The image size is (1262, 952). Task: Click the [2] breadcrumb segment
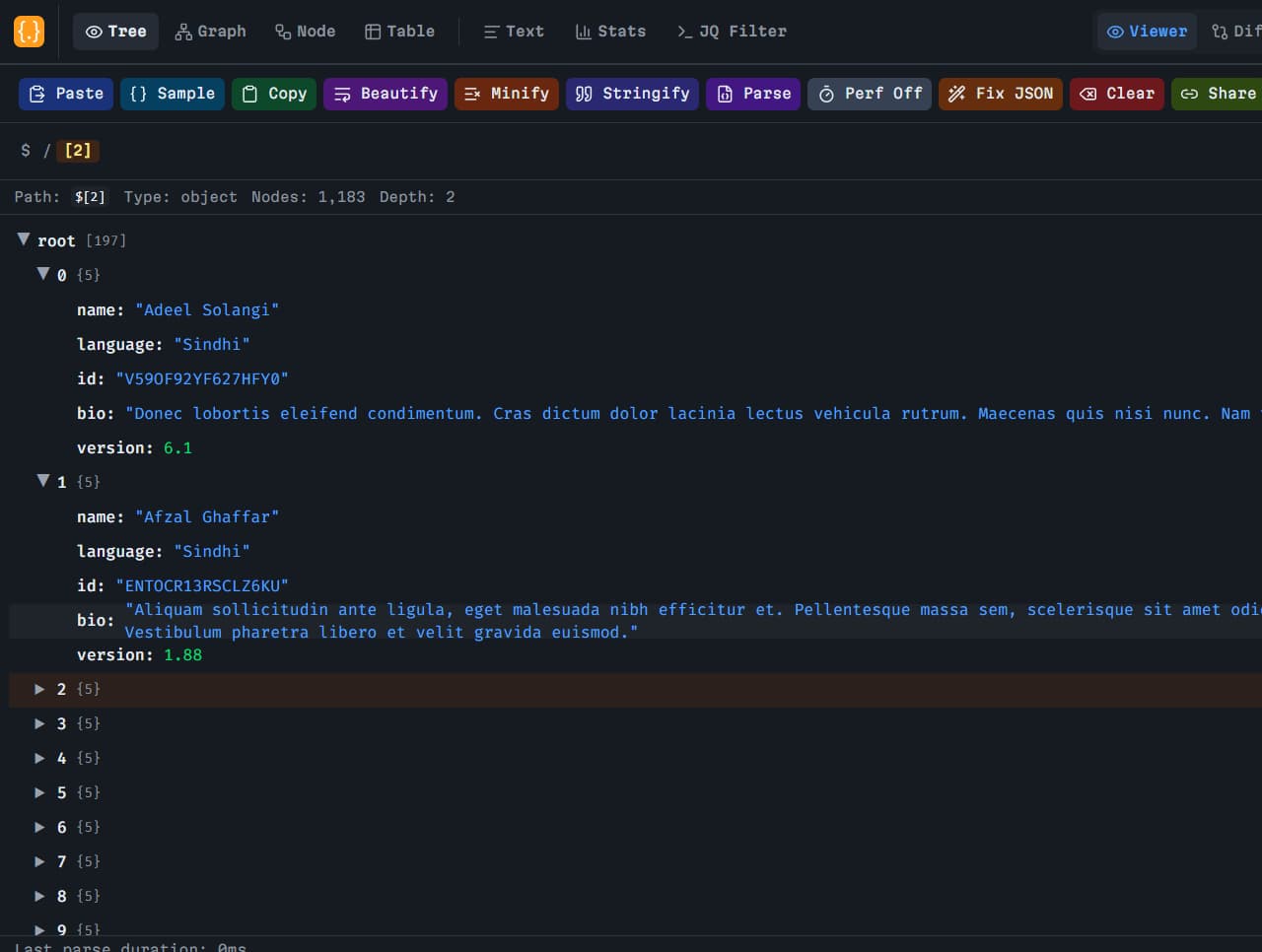[x=78, y=151]
